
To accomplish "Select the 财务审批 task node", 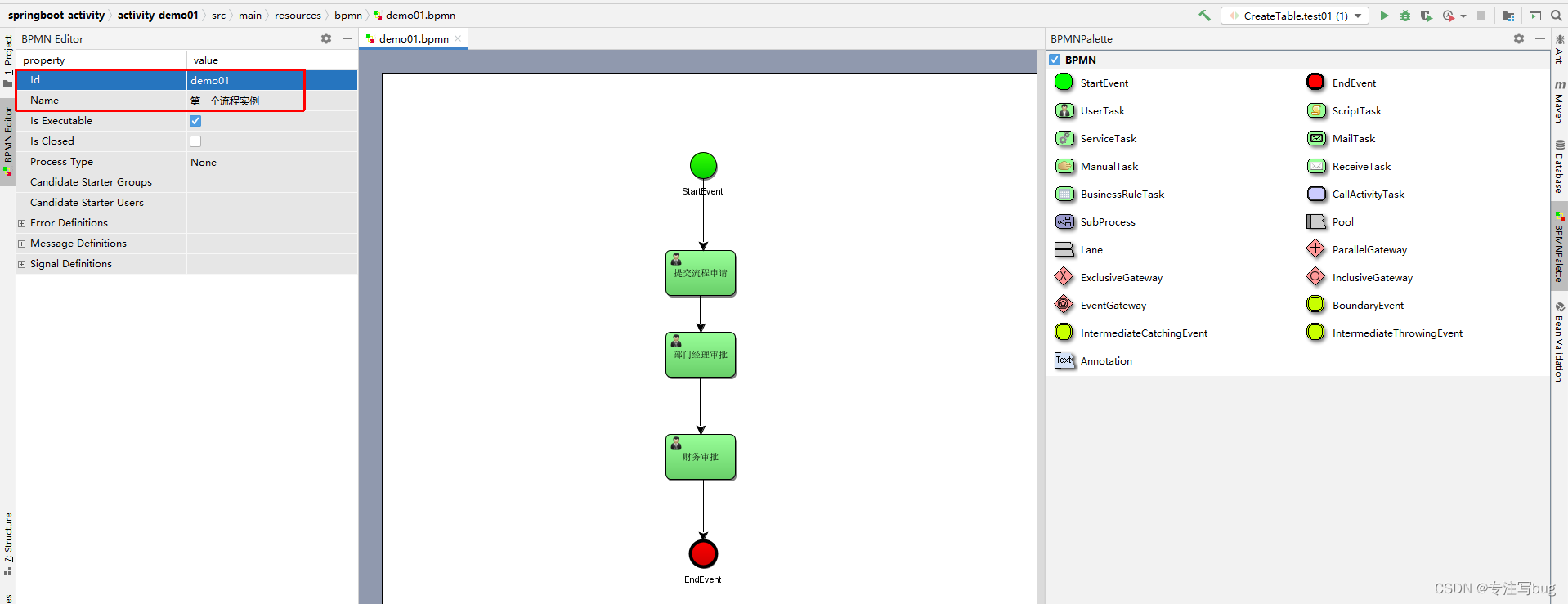I will (701, 457).
